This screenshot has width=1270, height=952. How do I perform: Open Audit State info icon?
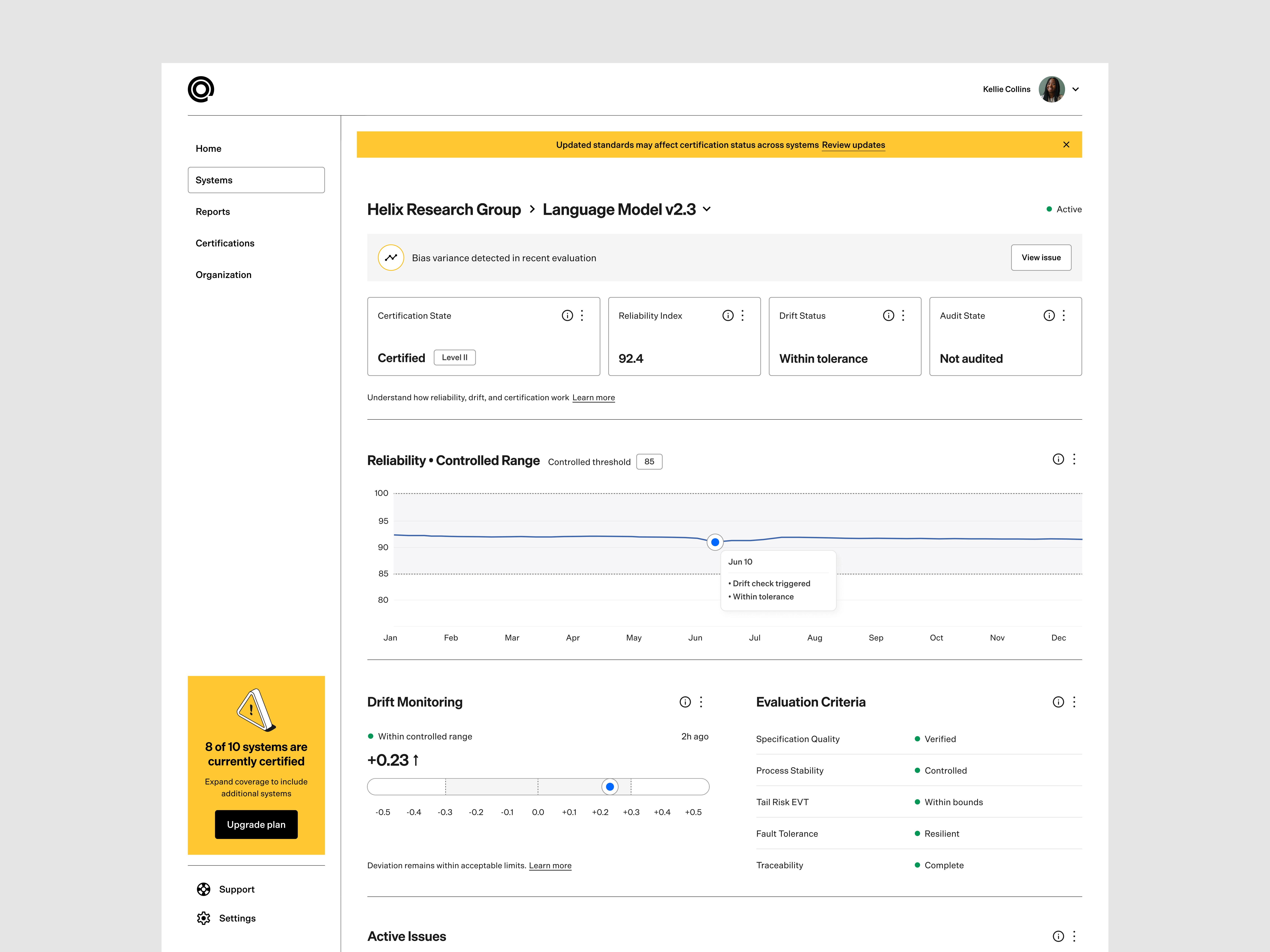pyautogui.click(x=1049, y=316)
